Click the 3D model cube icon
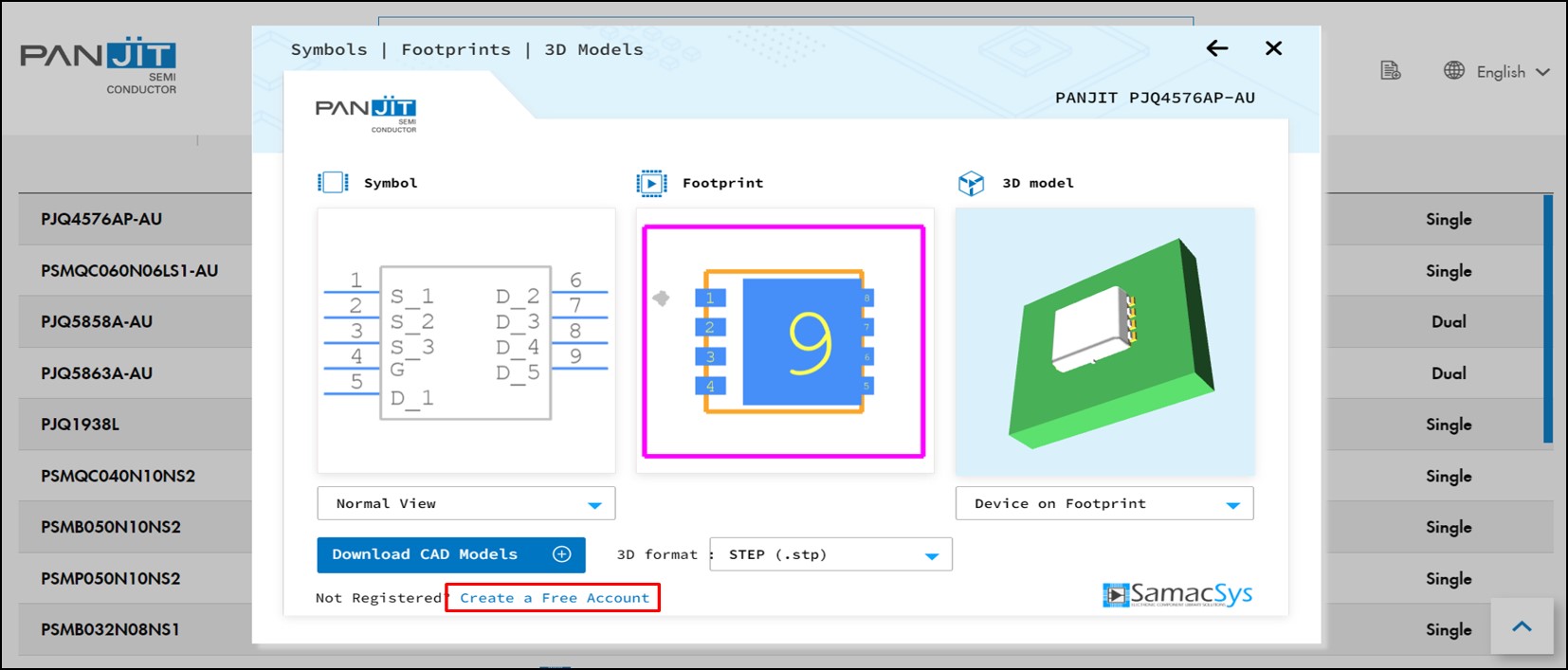 click(x=971, y=183)
